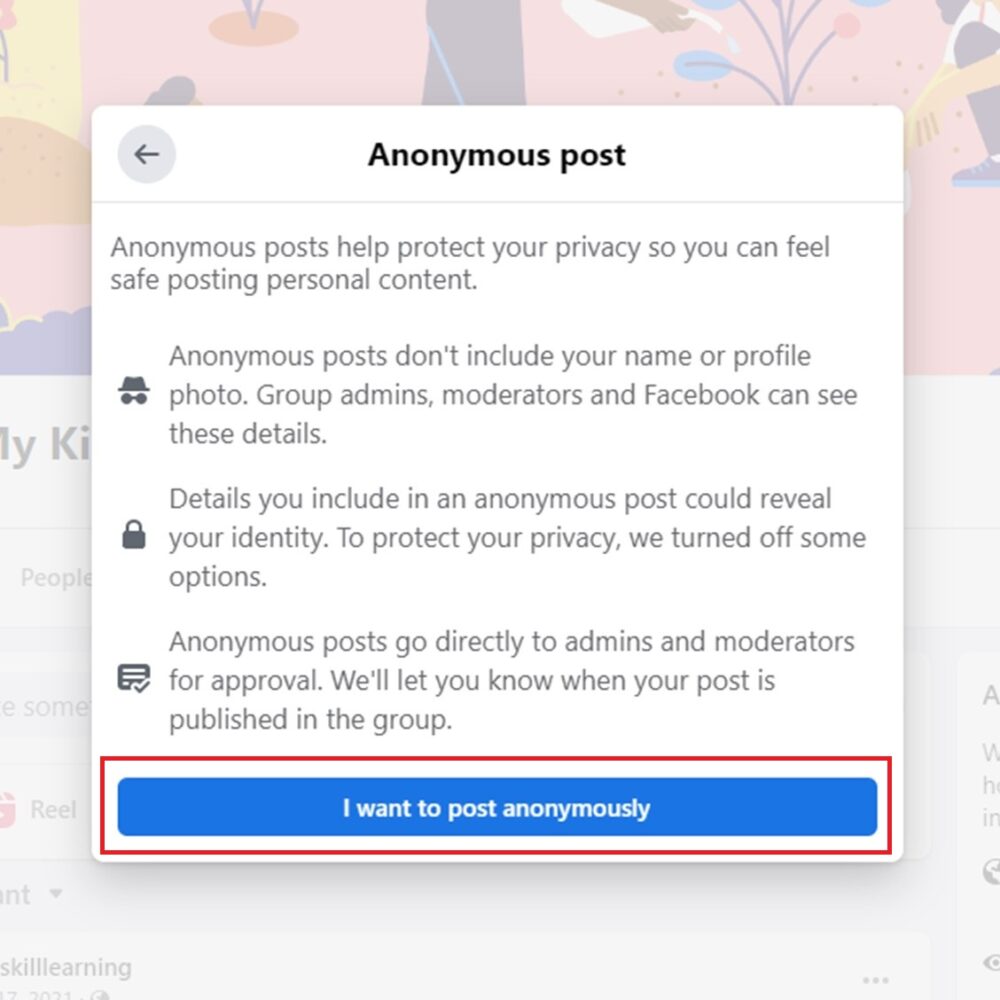Click the Anonymous post dialog title
Image resolution: width=1000 pixels, height=1000 pixels.
pos(497,154)
